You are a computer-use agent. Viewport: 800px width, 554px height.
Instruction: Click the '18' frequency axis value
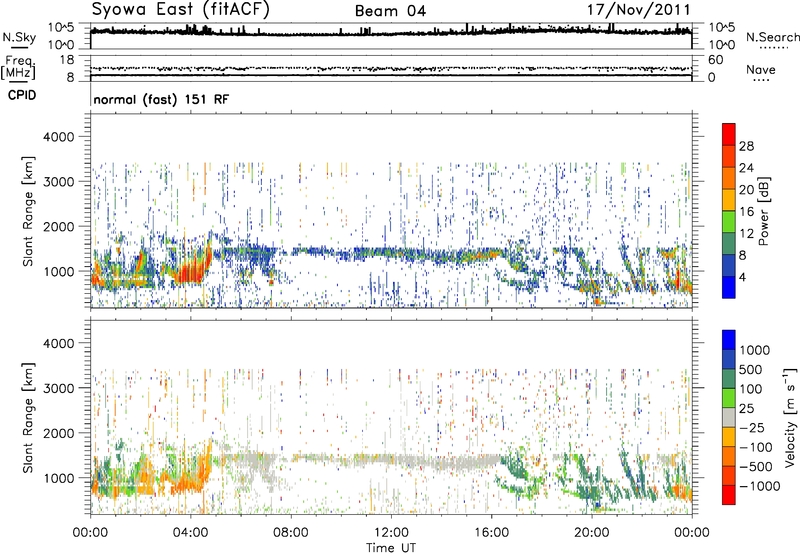(x=67, y=60)
